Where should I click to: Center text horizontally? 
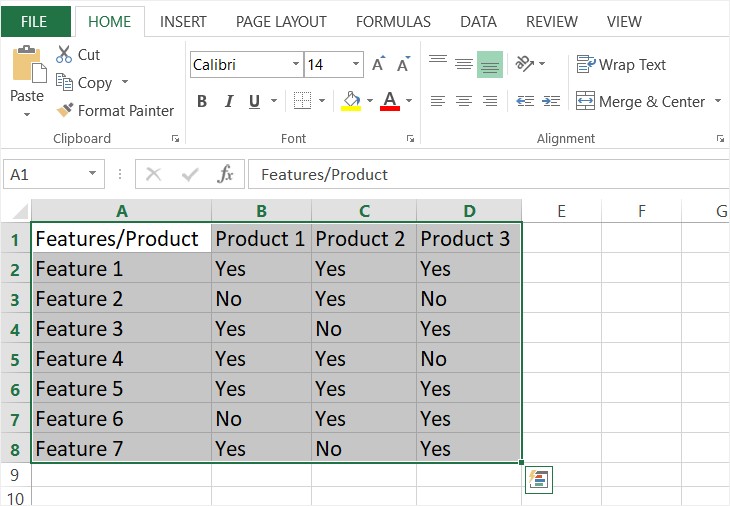point(464,101)
